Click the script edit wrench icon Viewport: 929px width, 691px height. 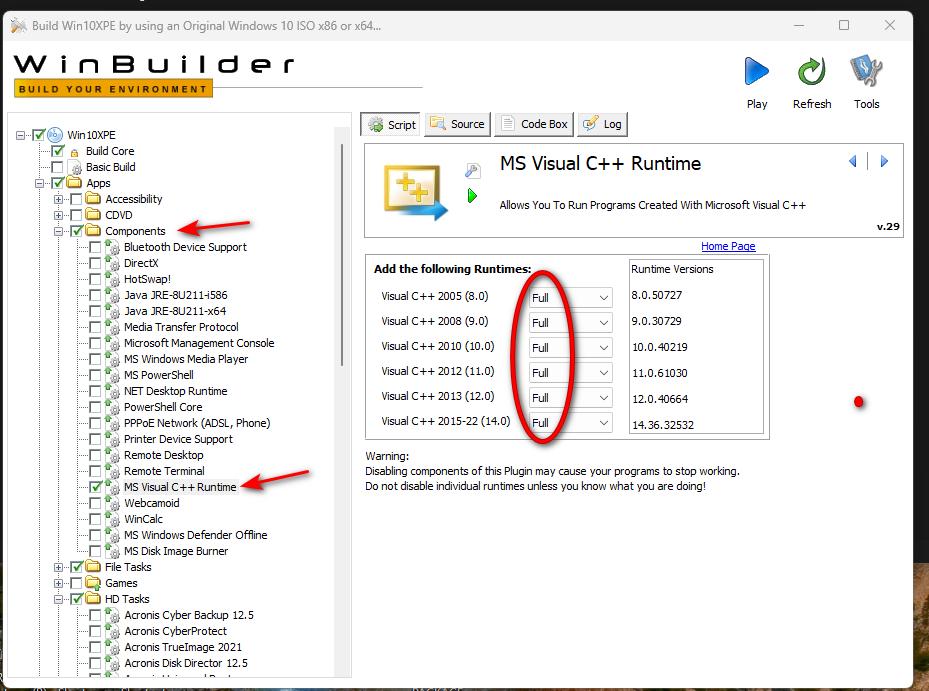point(472,171)
